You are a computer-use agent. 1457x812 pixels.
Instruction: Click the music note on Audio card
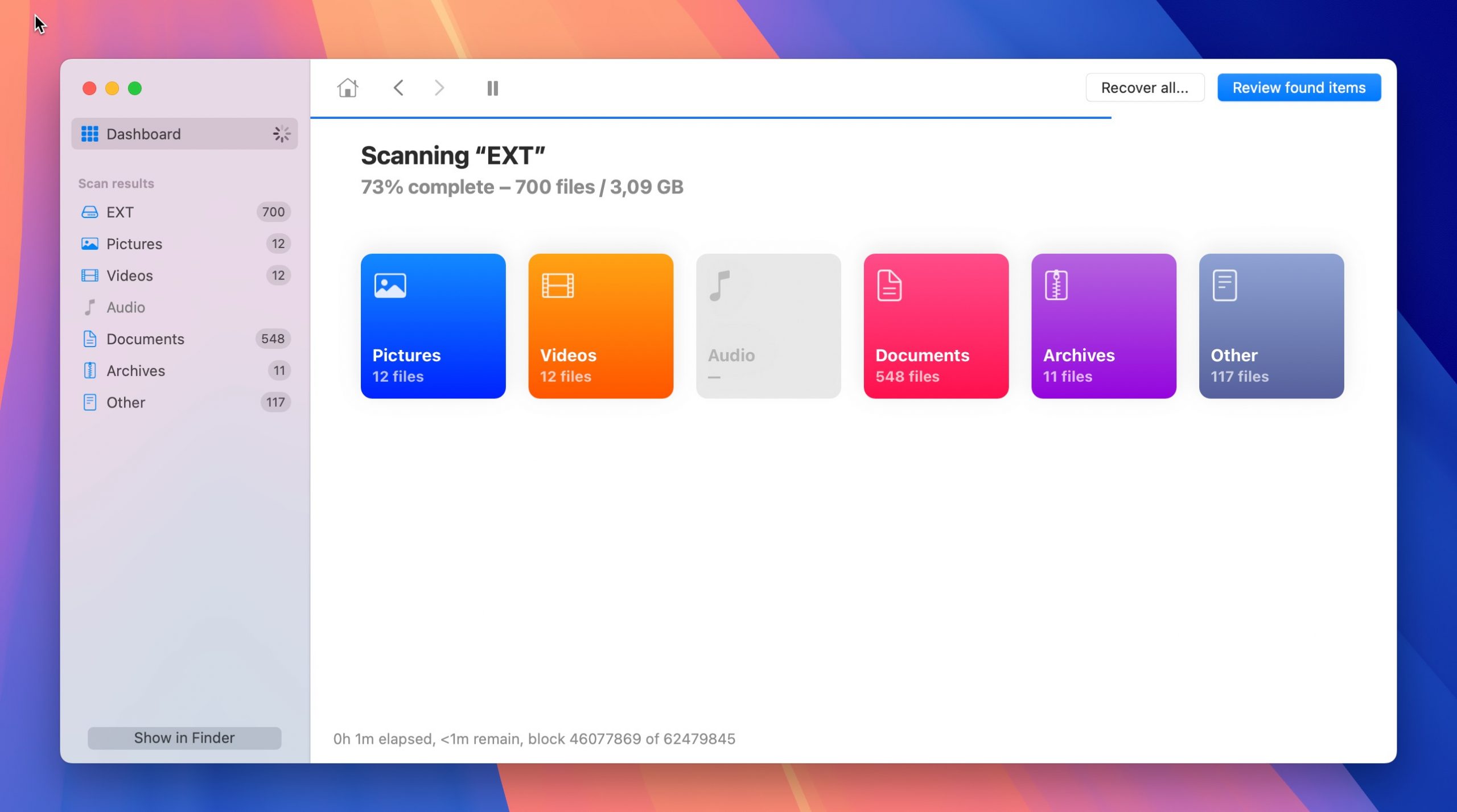[719, 286]
